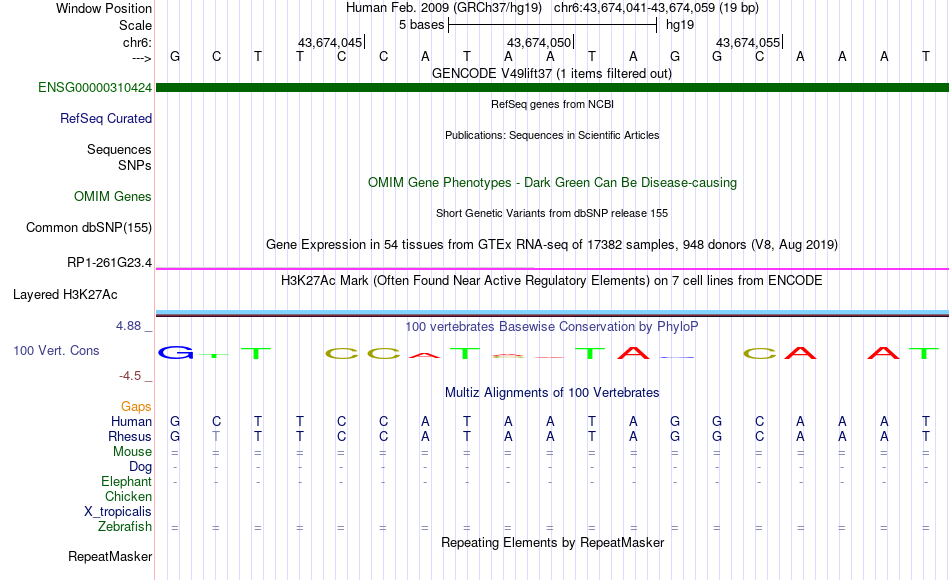Open Short Genetic Variants from dbSNP title
Viewport: 950px width, 580px height.
tap(552, 213)
